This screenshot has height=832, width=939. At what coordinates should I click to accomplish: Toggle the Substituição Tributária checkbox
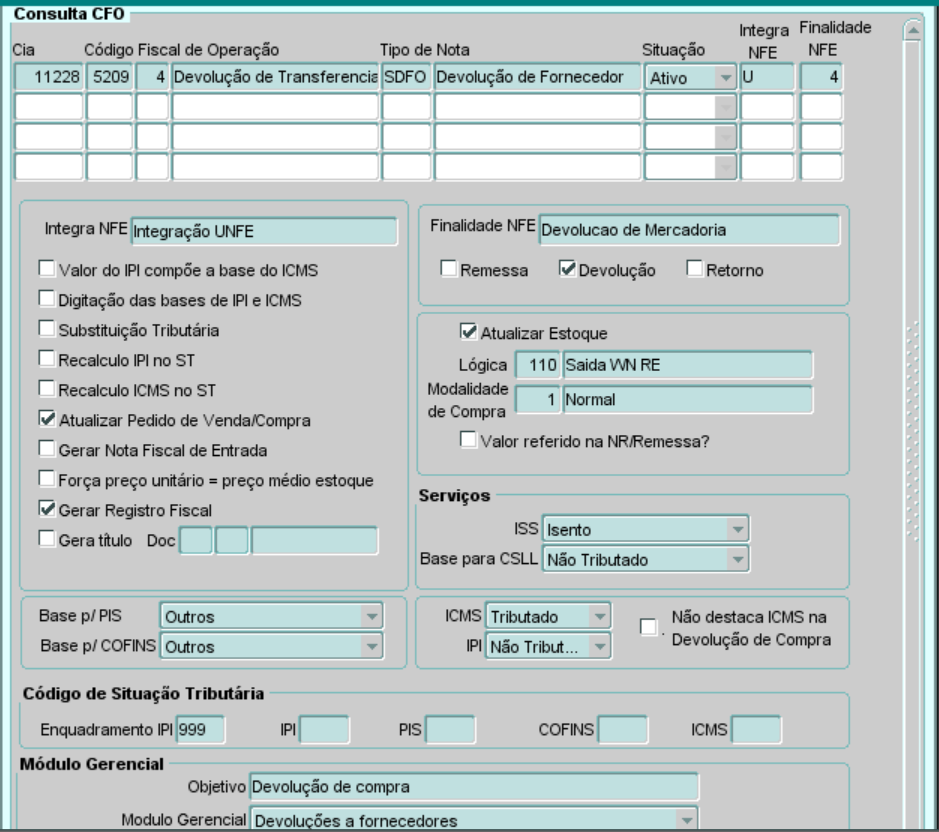pyautogui.click(x=47, y=329)
